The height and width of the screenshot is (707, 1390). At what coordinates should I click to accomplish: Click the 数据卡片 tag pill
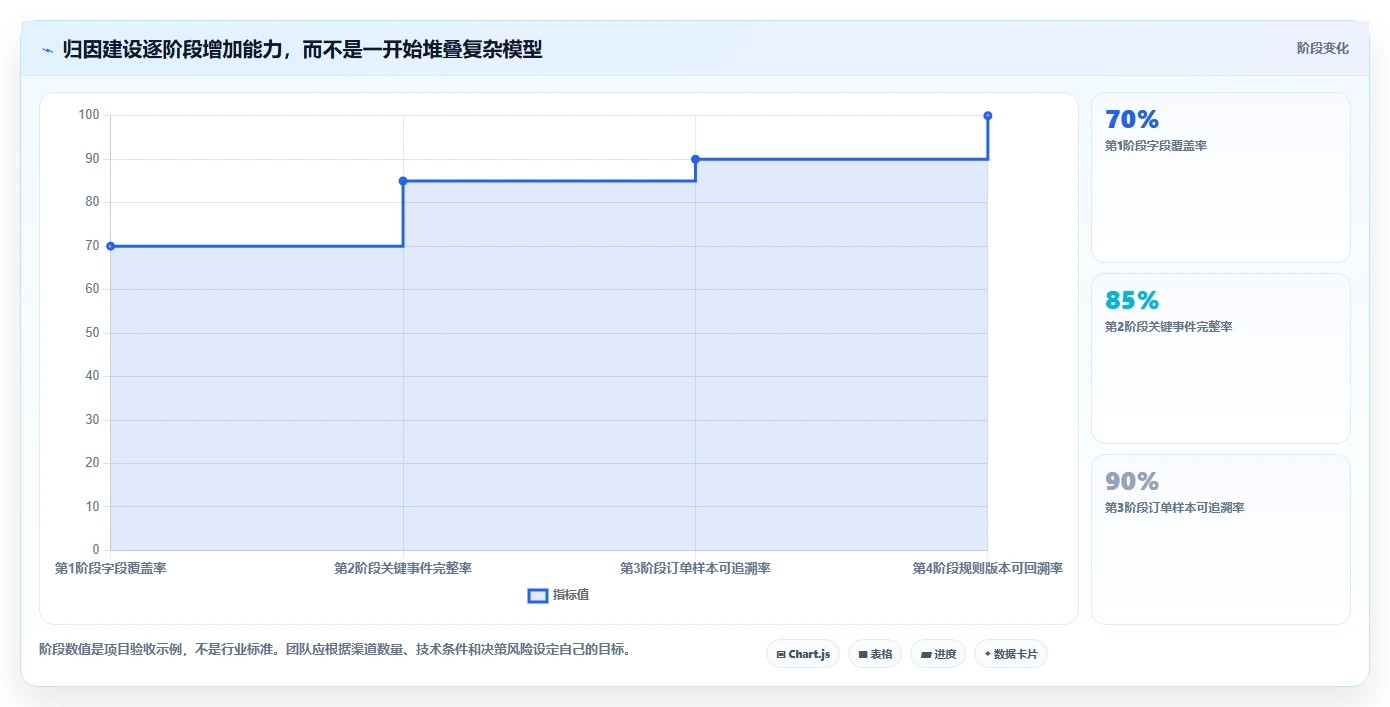point(1011,654)
